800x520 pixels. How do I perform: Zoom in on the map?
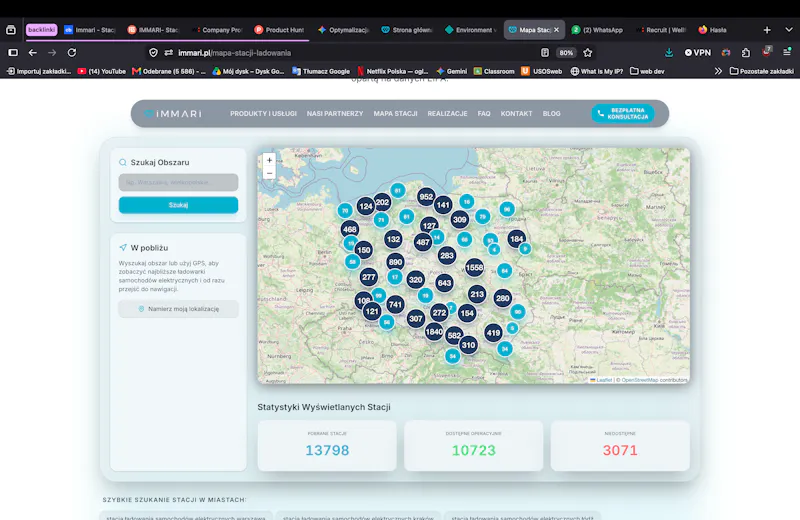[269, 160]
